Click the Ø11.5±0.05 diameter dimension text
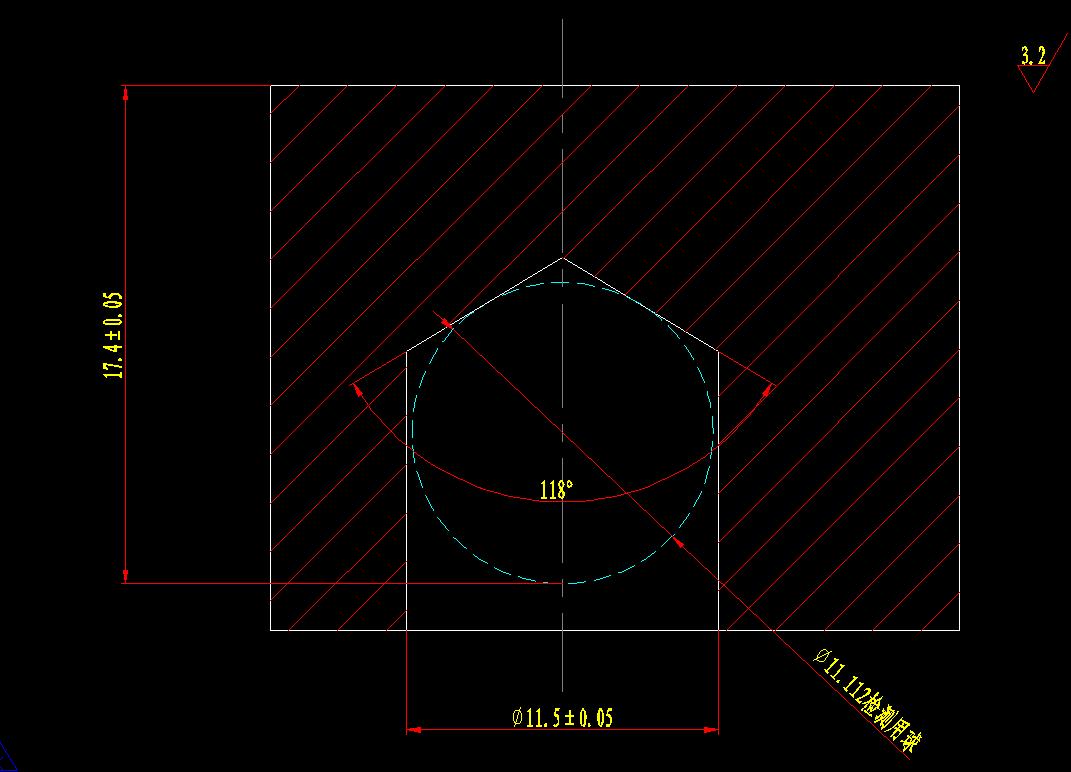This screenshot has height=772, width=1071. pos(562,717)
